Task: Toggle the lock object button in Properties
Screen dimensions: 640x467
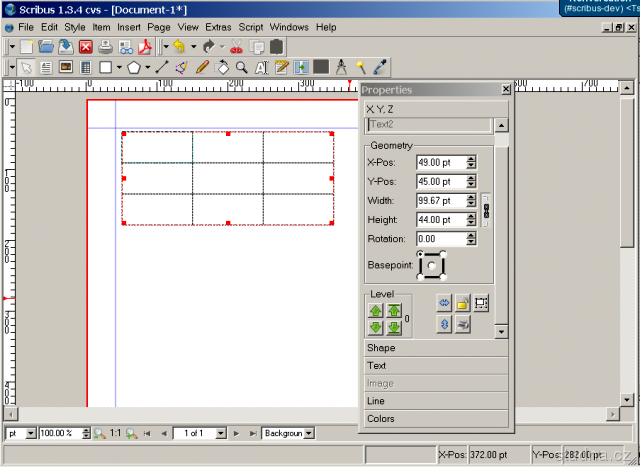Action: (463, 303)
